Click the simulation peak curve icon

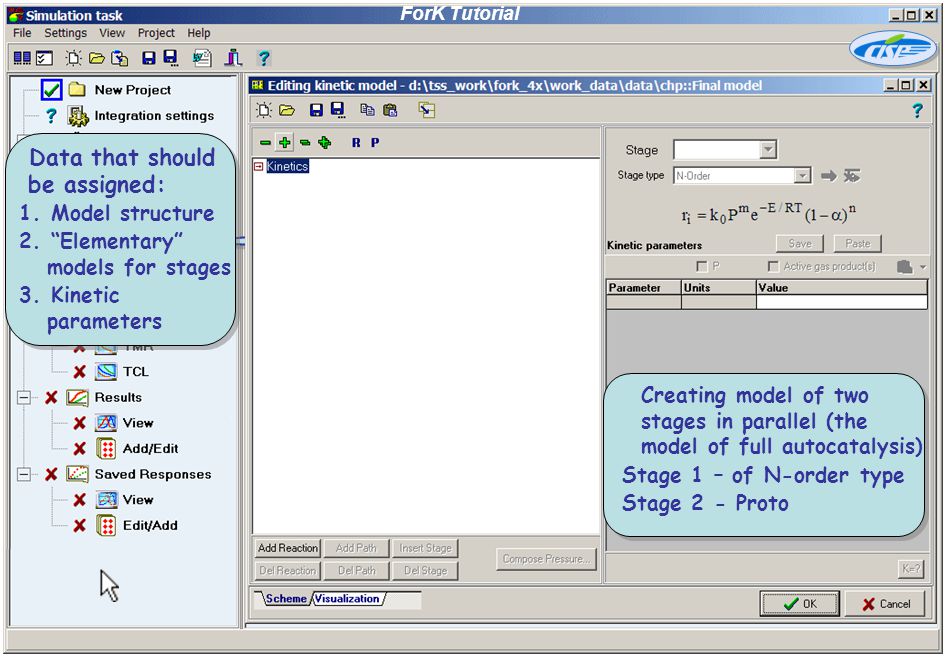click(233, 58)
